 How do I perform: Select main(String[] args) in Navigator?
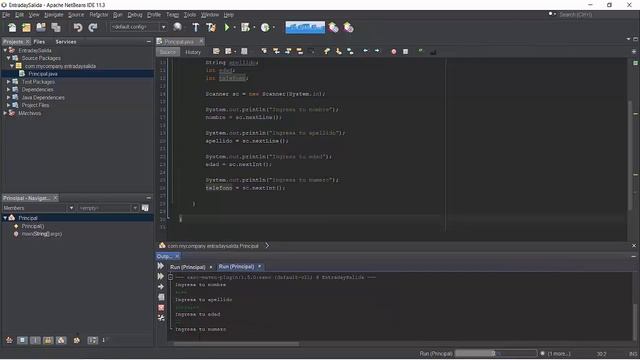coord(42,234)
